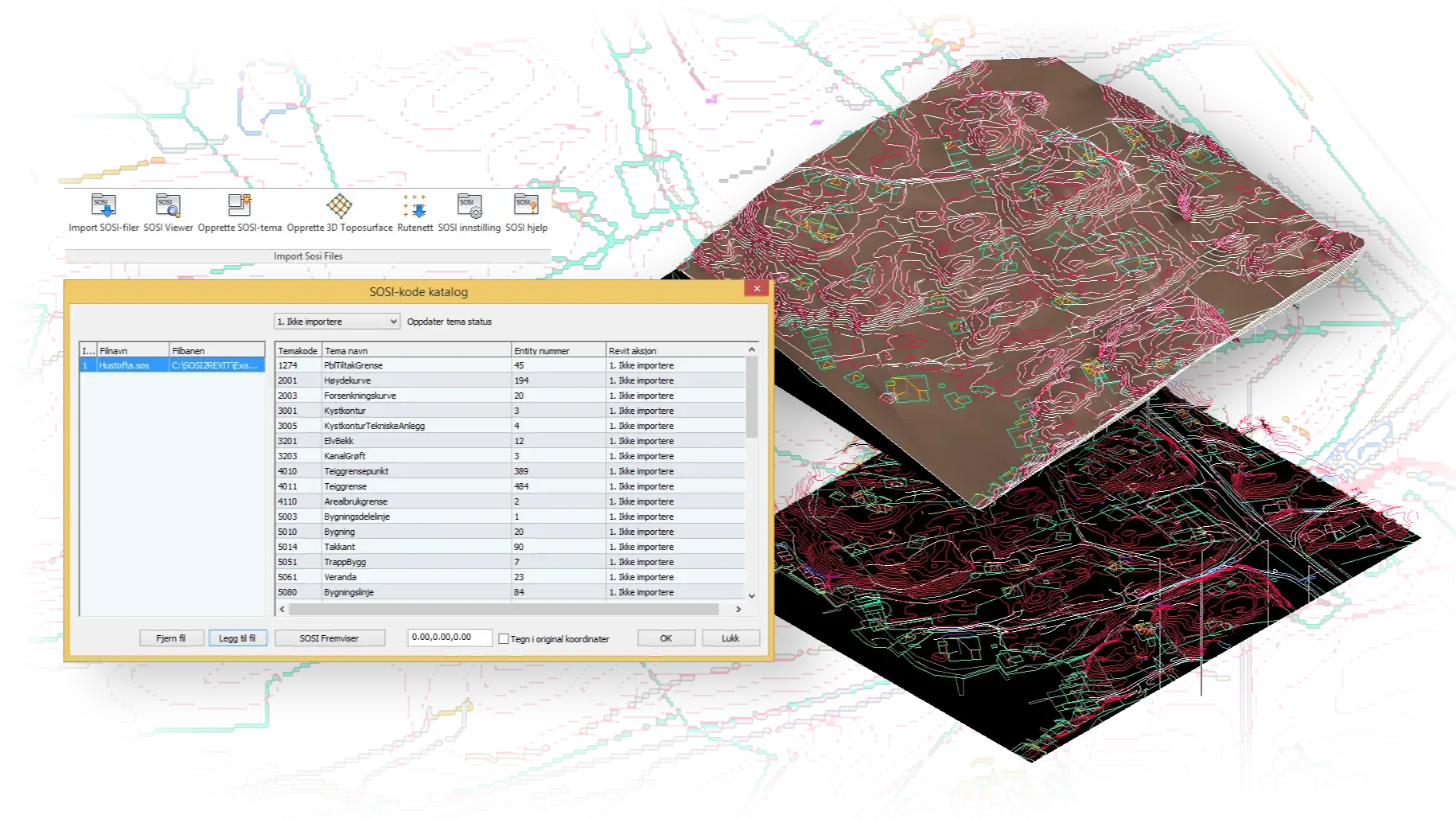
Task: Open Revit aksjon dropdown for Bygning row
Action: (x=677, y=531)
